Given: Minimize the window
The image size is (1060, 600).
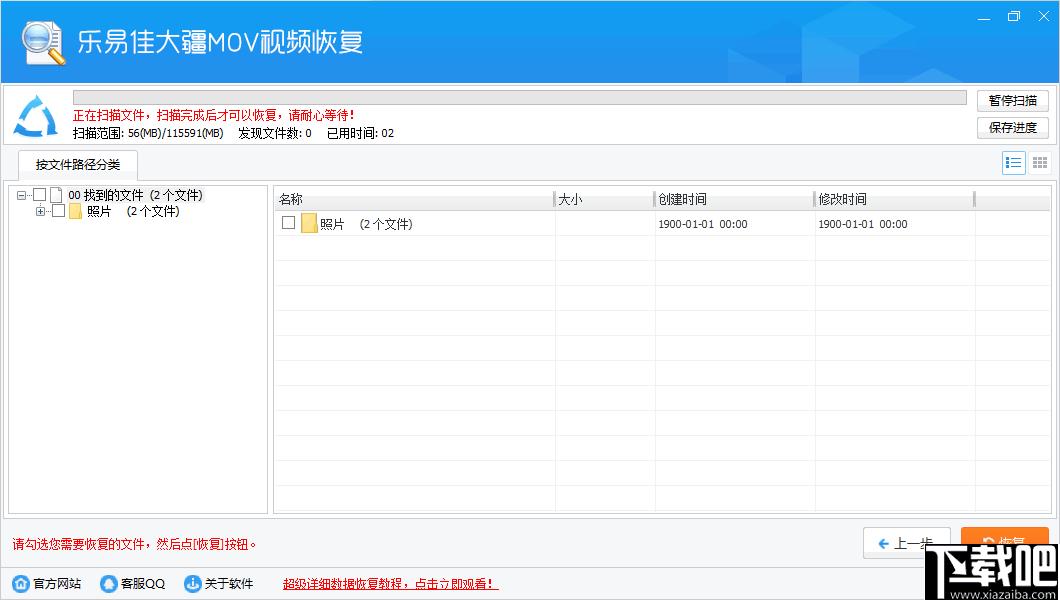Looking at the screenshot, I should click(x=984, y=17).
